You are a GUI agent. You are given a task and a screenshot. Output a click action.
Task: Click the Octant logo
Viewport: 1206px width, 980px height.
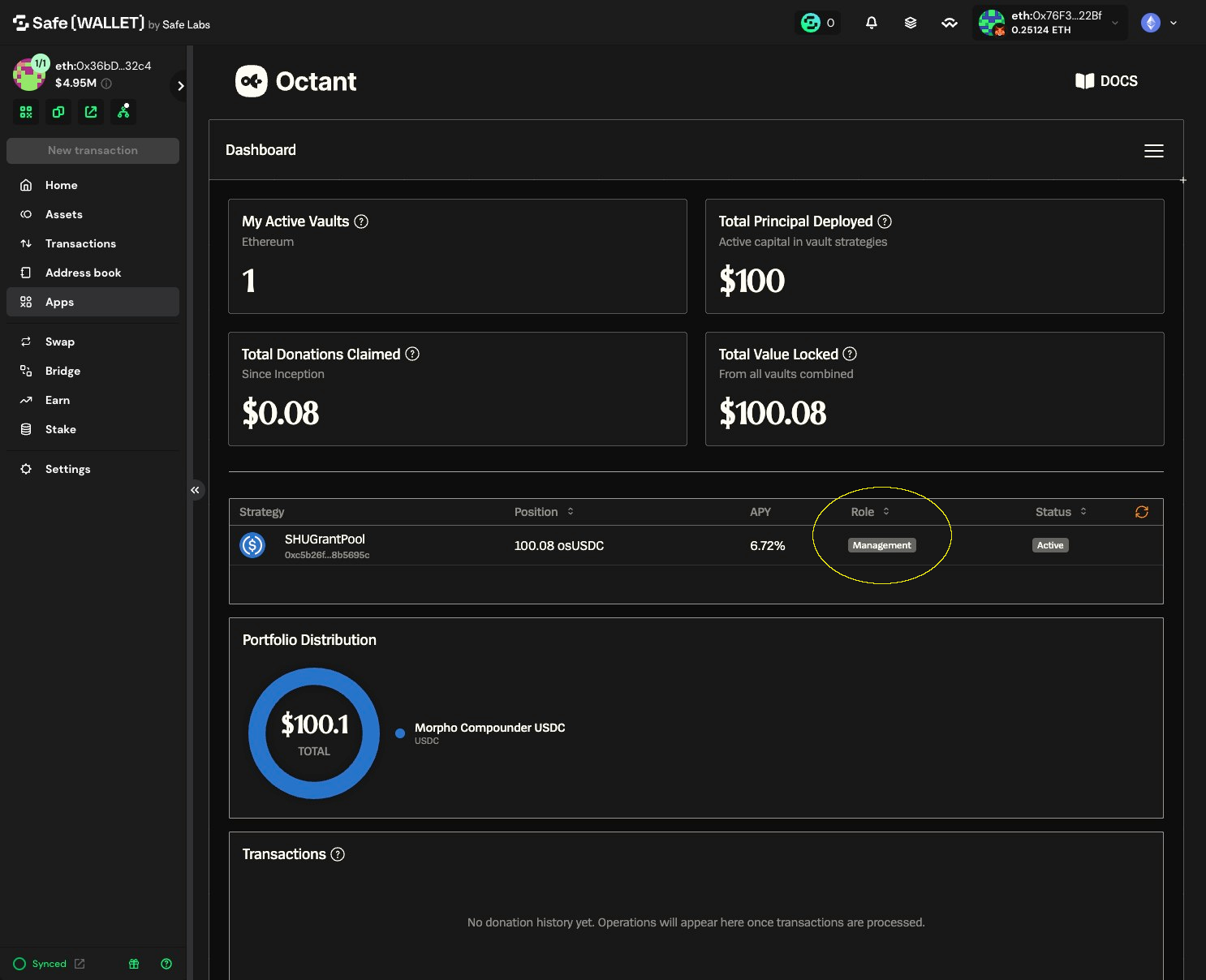[296, 81]
